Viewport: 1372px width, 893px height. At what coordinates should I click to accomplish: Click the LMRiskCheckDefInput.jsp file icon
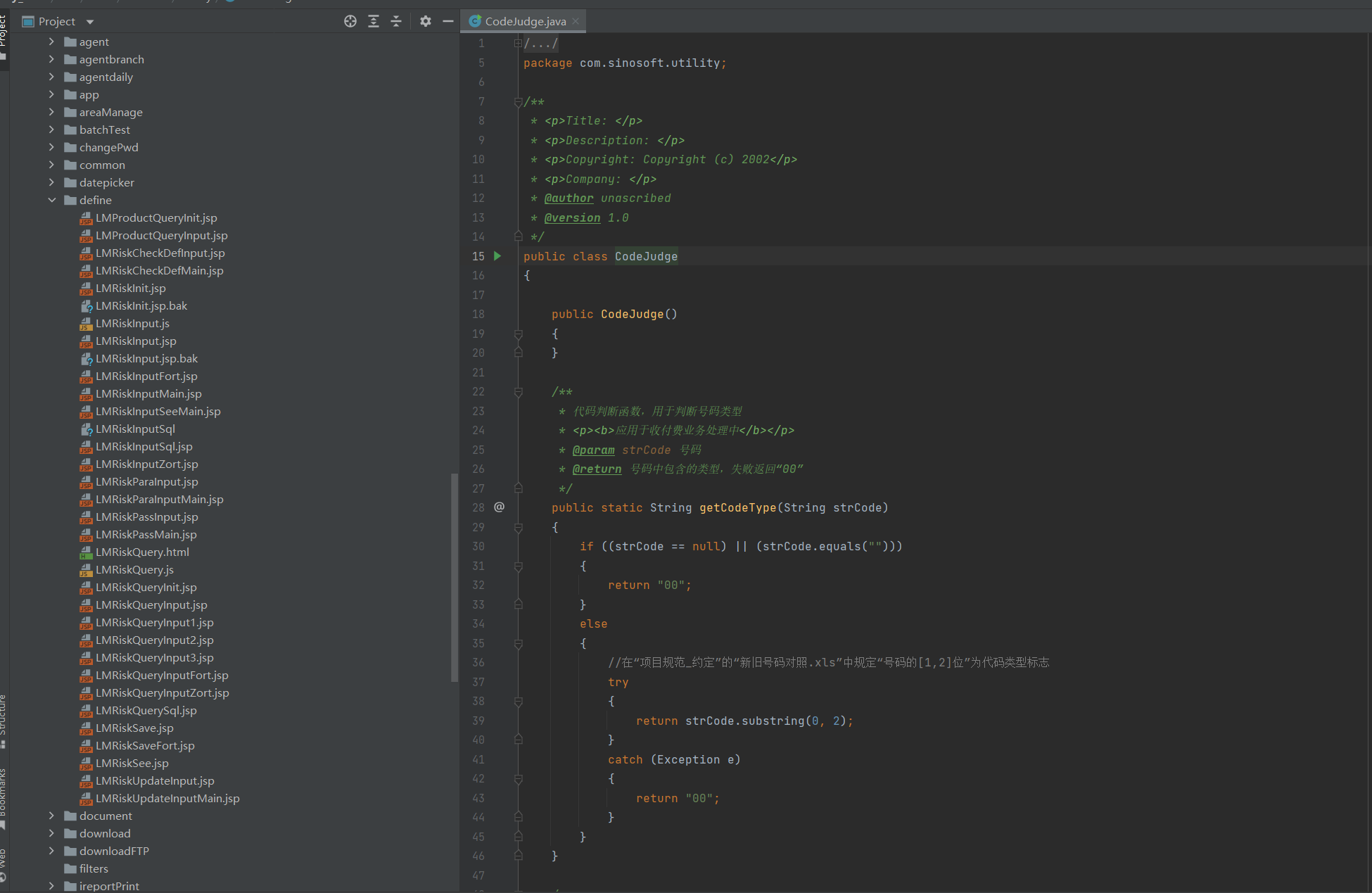pos(86,253)
